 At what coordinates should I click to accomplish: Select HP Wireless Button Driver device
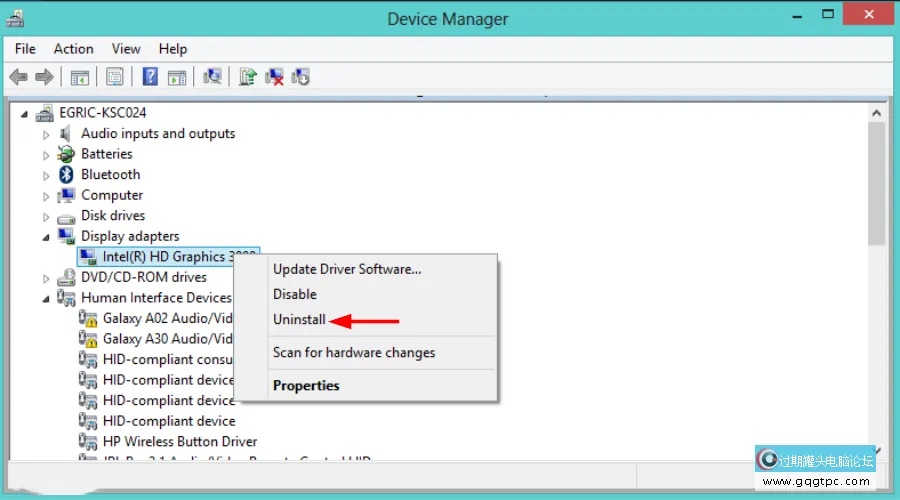[x=179, y=442]
